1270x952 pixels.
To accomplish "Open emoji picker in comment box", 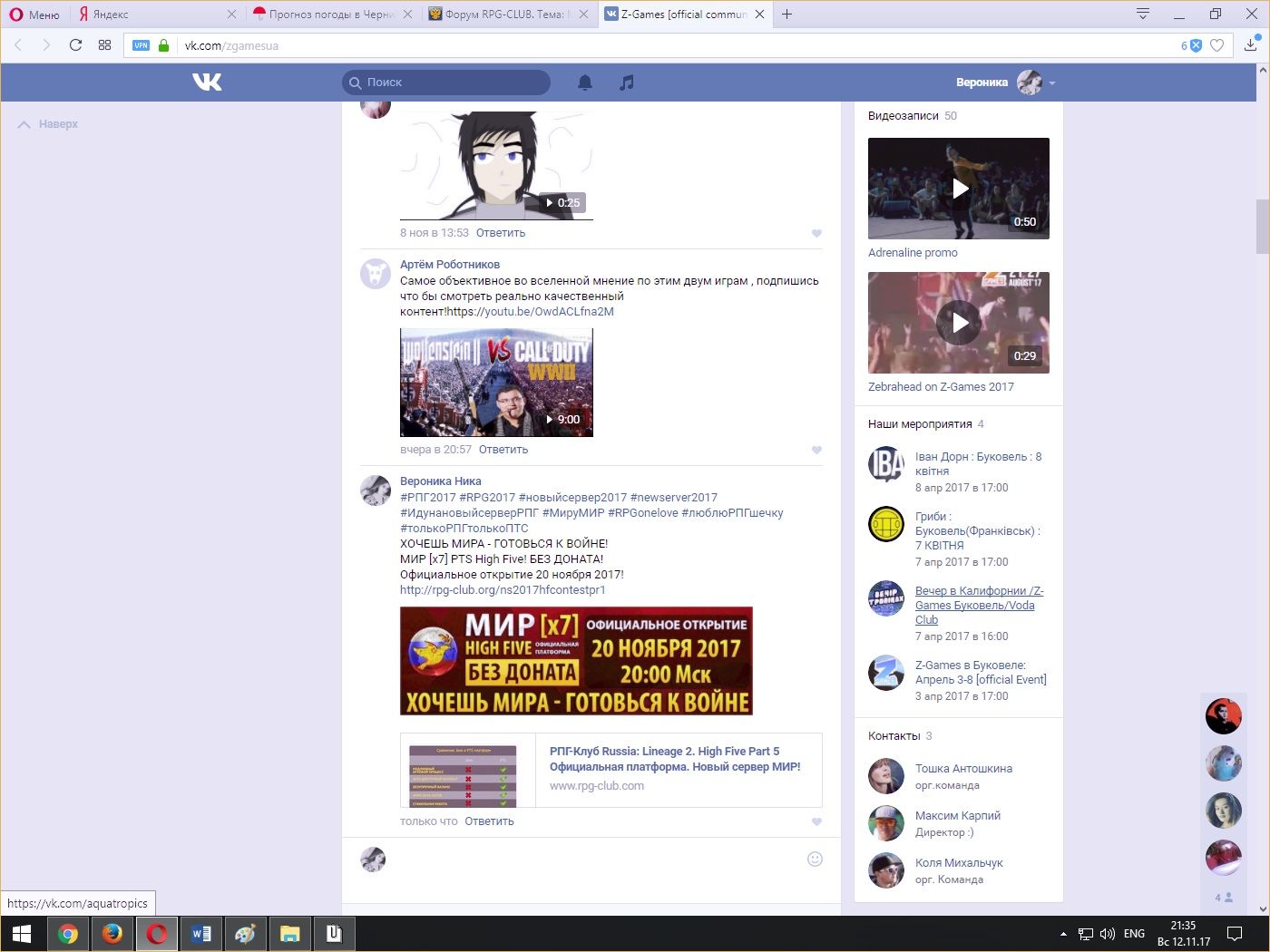I will coord(815,859).
